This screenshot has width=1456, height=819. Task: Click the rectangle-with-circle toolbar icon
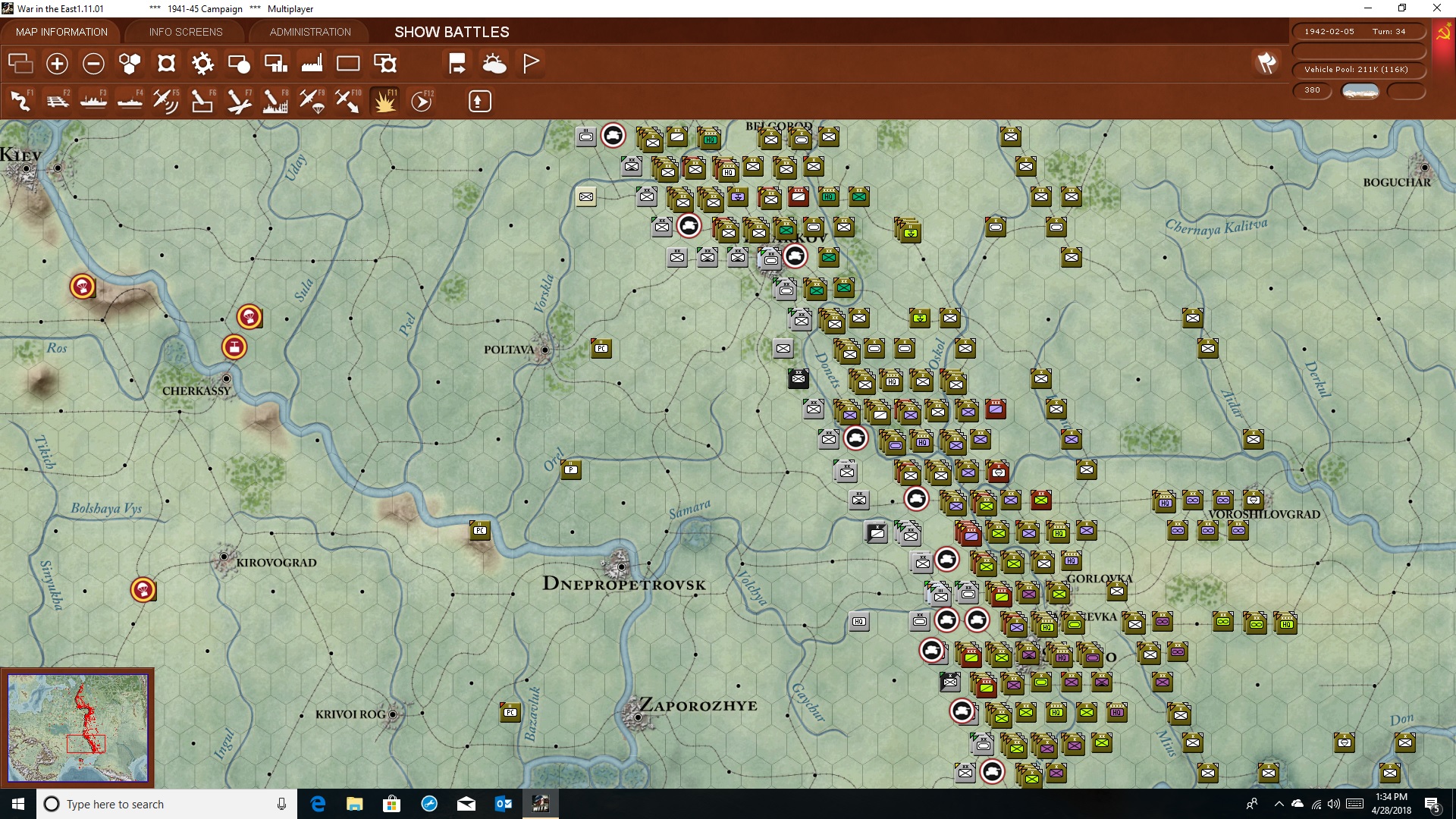[239, 64]
